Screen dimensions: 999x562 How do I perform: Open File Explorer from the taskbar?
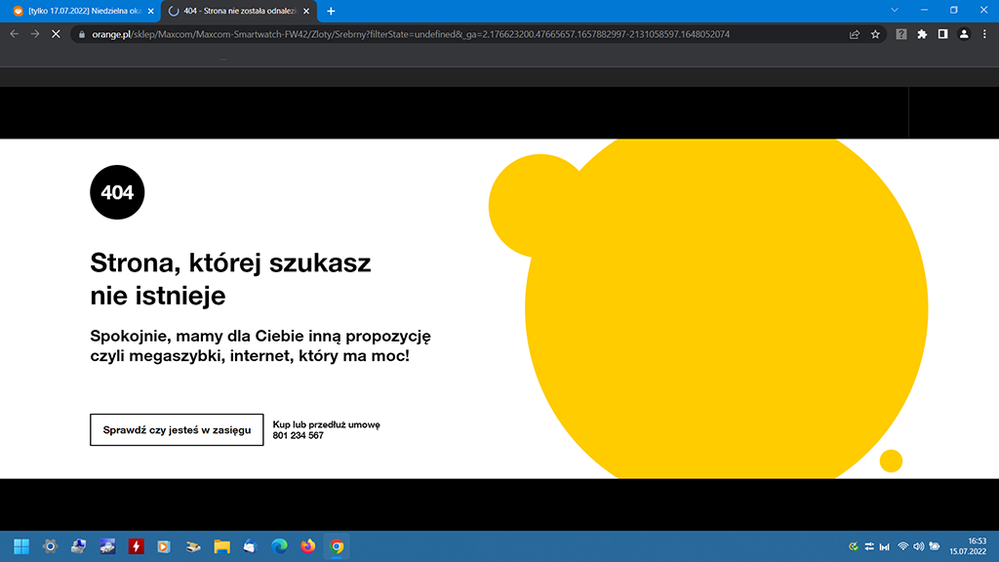tap(221, 546)
